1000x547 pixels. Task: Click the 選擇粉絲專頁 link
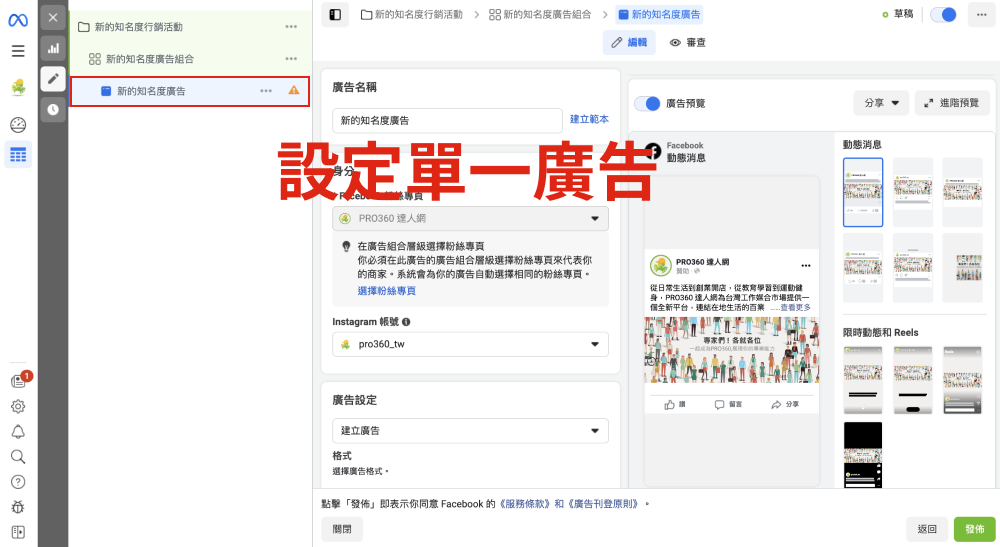[387, 291]
